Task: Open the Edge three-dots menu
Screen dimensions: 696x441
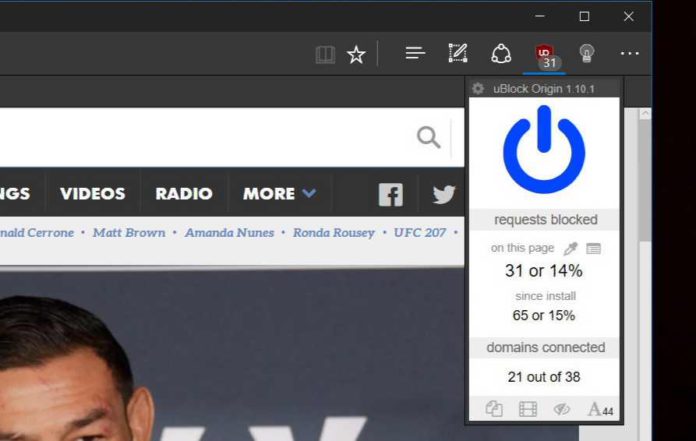Action: pyautogui.click(x=629, y=54)
